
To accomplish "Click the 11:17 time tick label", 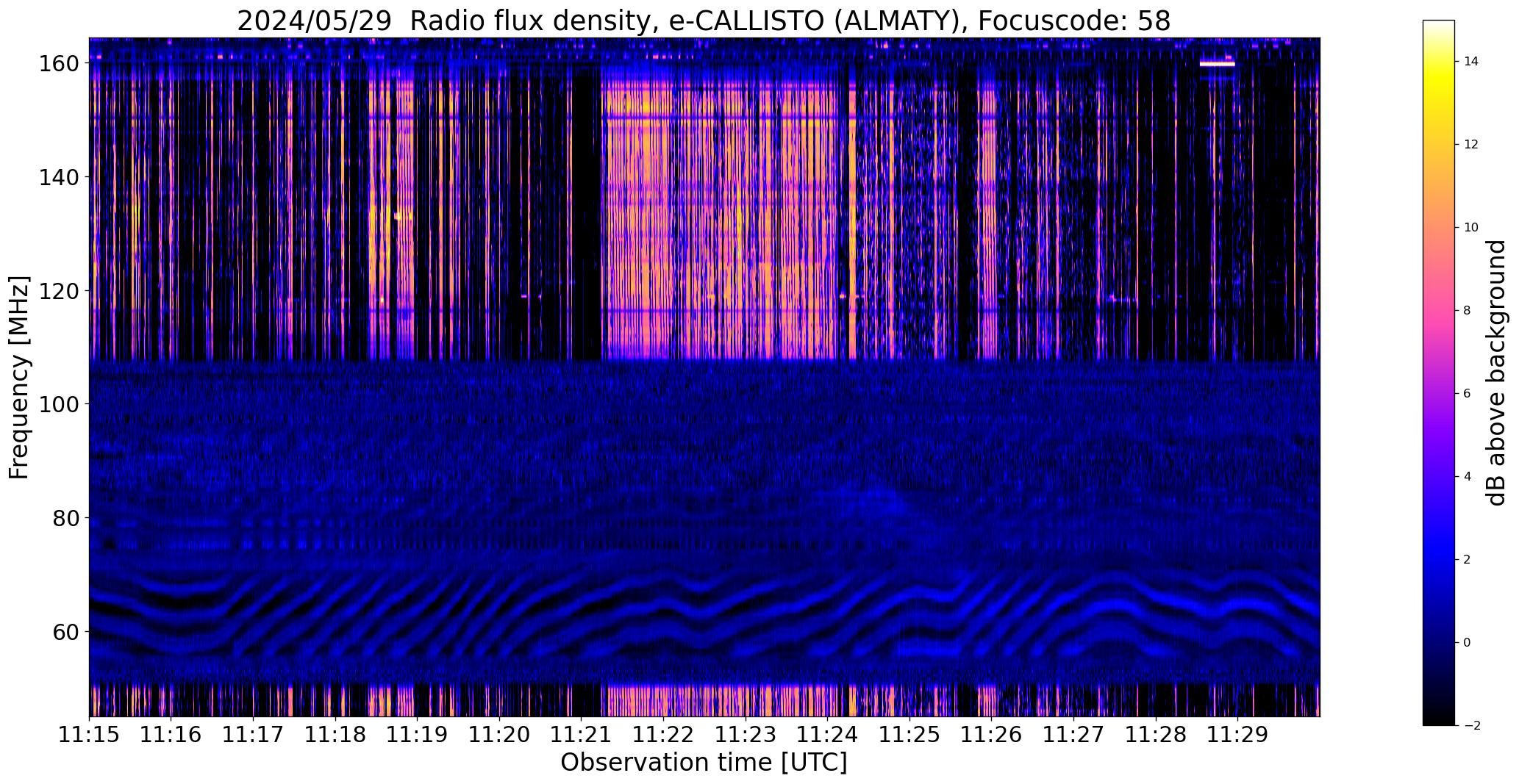I will pos(253,734).
